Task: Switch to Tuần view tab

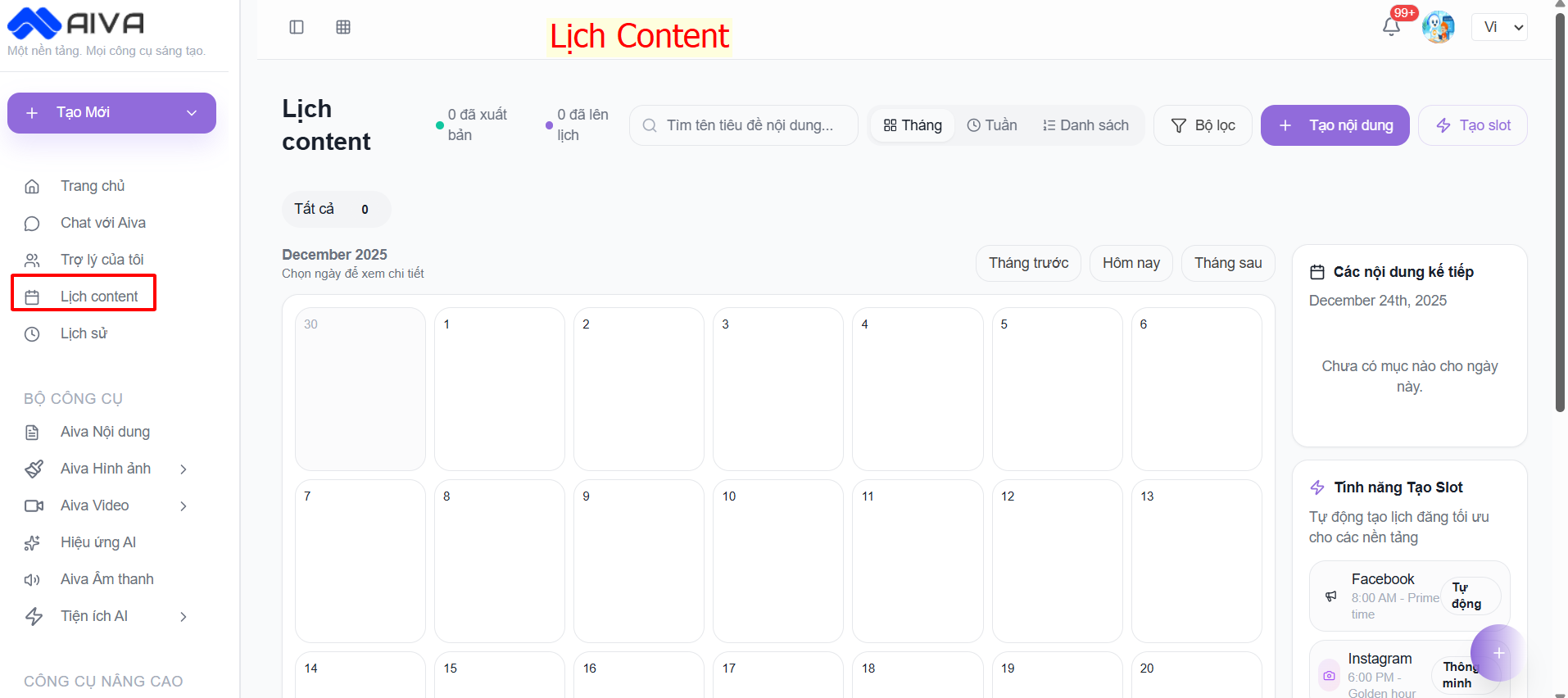Action: tap(992, 125)
